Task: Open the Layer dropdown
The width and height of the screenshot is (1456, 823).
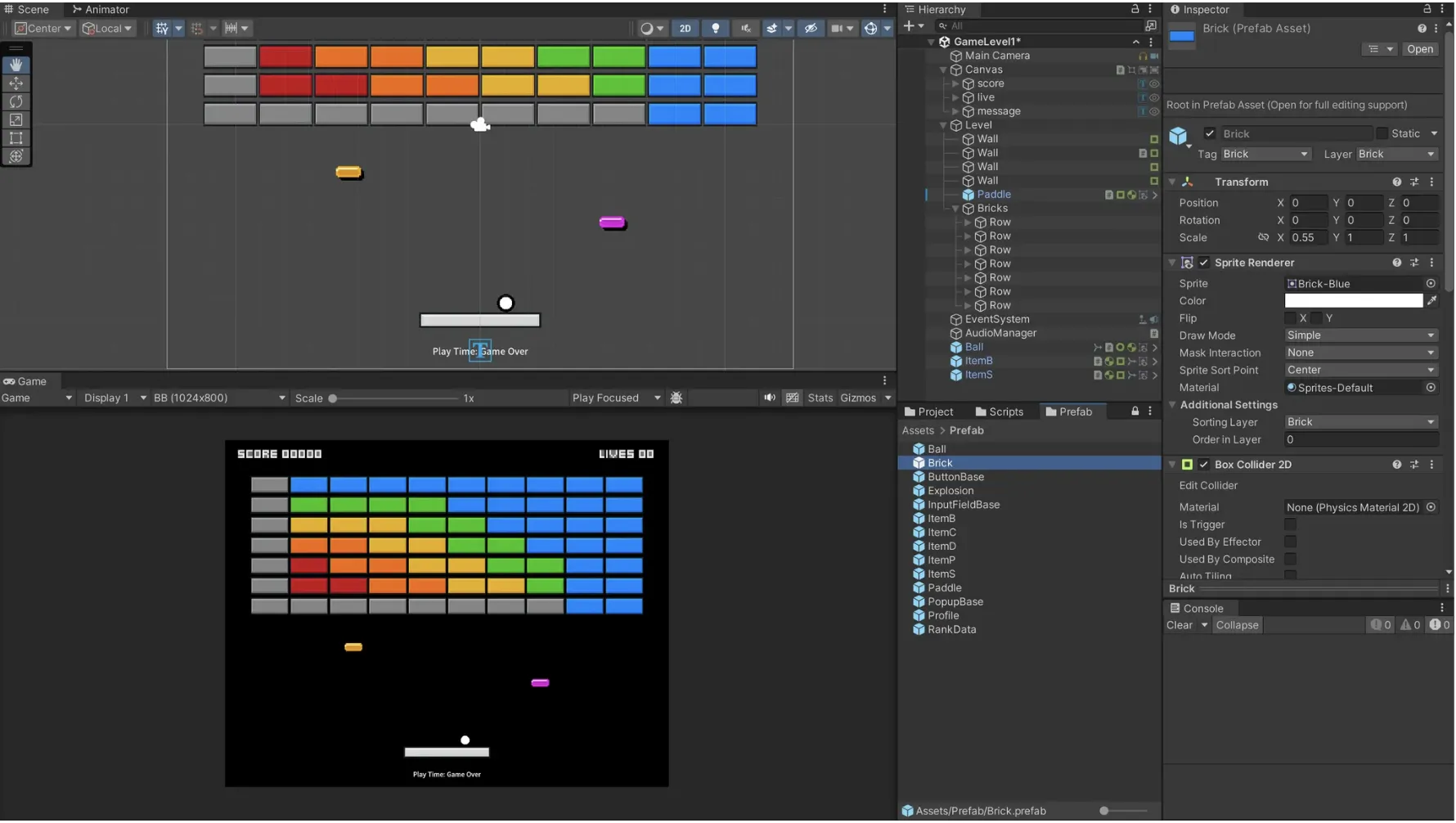Action: tap(1396, 154)
